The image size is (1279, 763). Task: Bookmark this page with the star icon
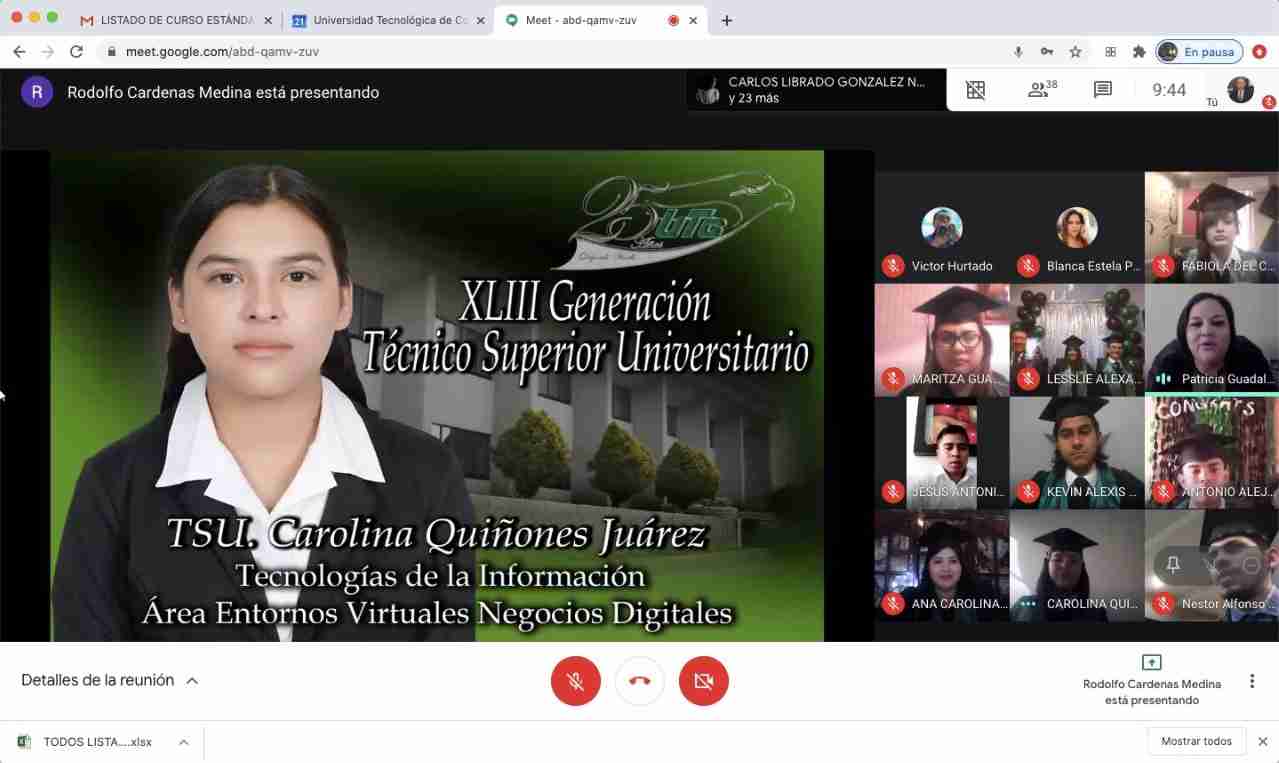[1076, 52]
